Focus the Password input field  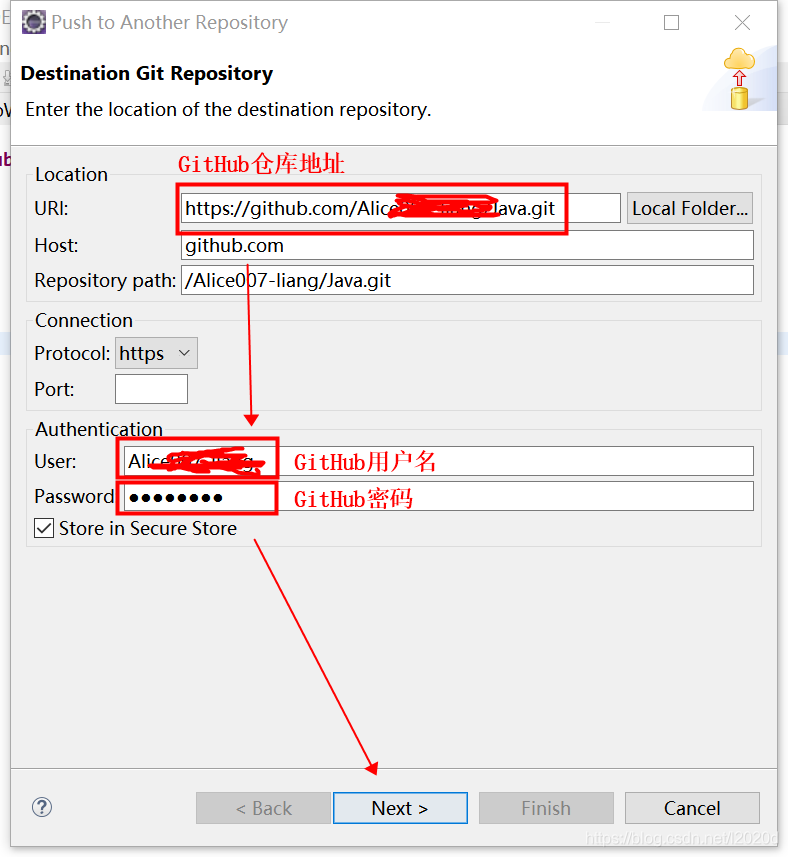click(438, 496)
